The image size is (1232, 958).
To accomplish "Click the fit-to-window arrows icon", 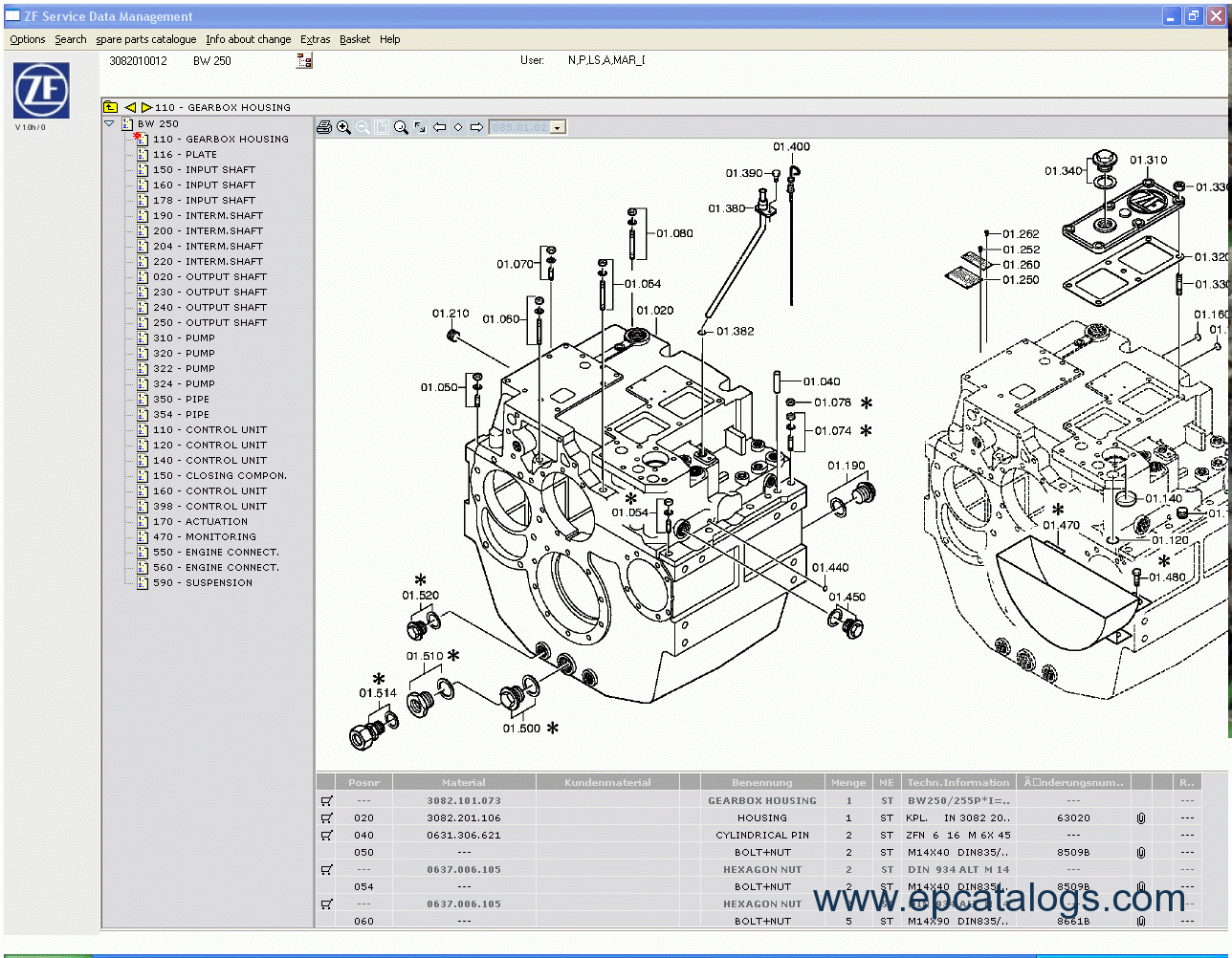I will tap(420, 127).
